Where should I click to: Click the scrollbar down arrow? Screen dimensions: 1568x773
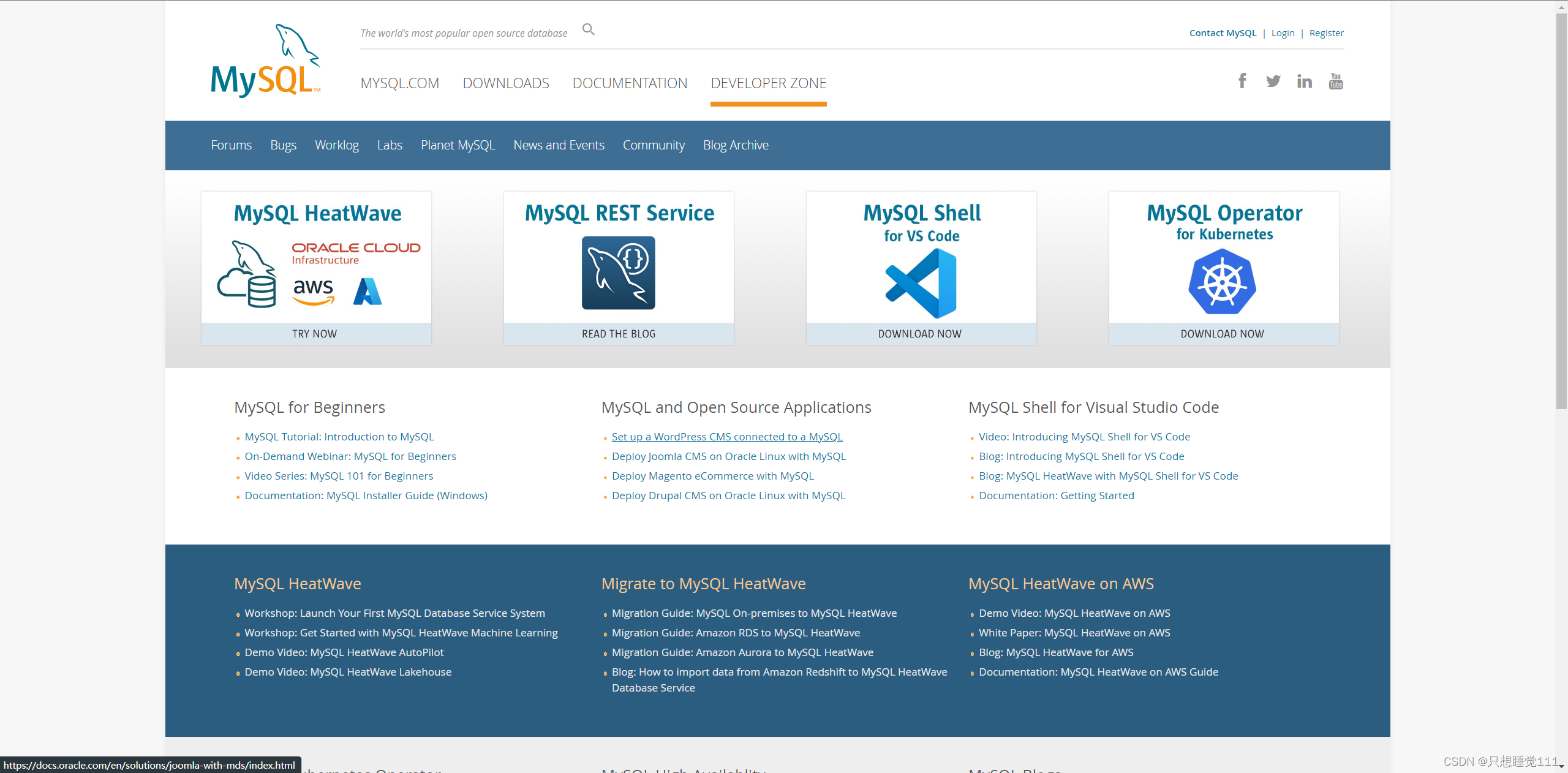tap(1561, 766)
